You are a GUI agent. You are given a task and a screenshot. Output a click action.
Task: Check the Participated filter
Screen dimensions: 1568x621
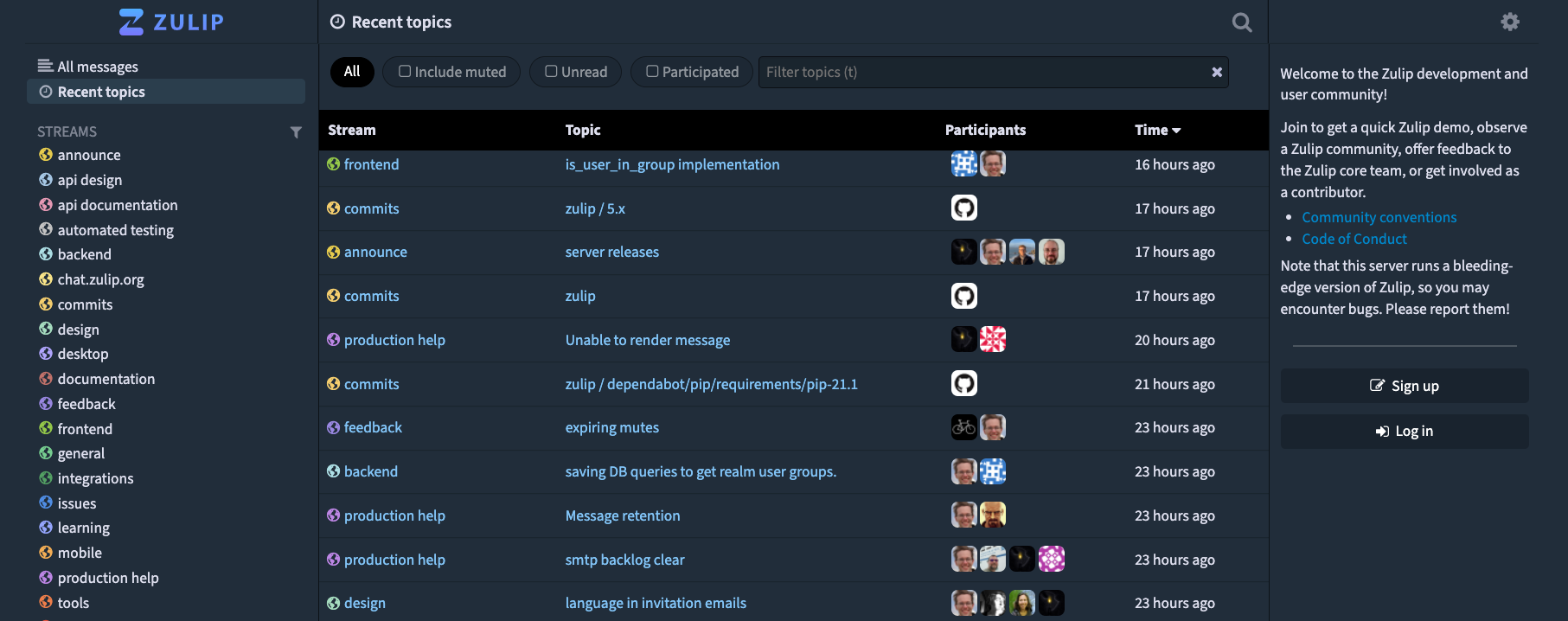[x=652, y=72]
